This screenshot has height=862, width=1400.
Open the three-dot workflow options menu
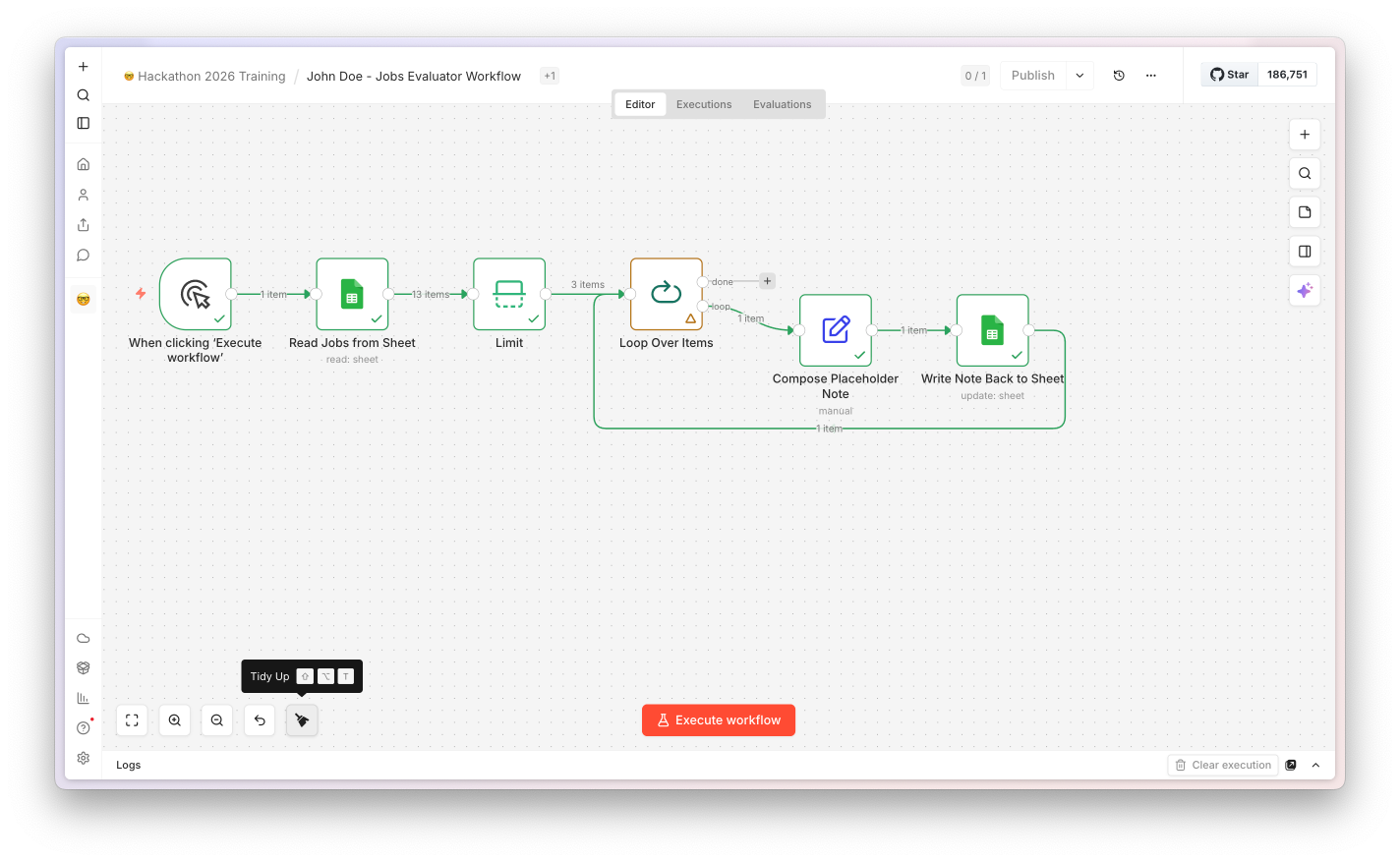(1151, 76)
